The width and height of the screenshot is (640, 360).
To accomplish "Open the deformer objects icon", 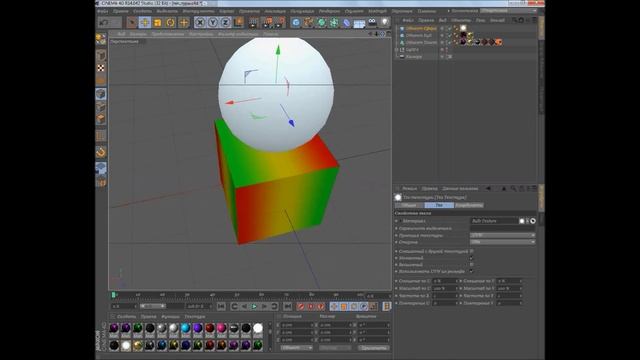I will 347,22.
